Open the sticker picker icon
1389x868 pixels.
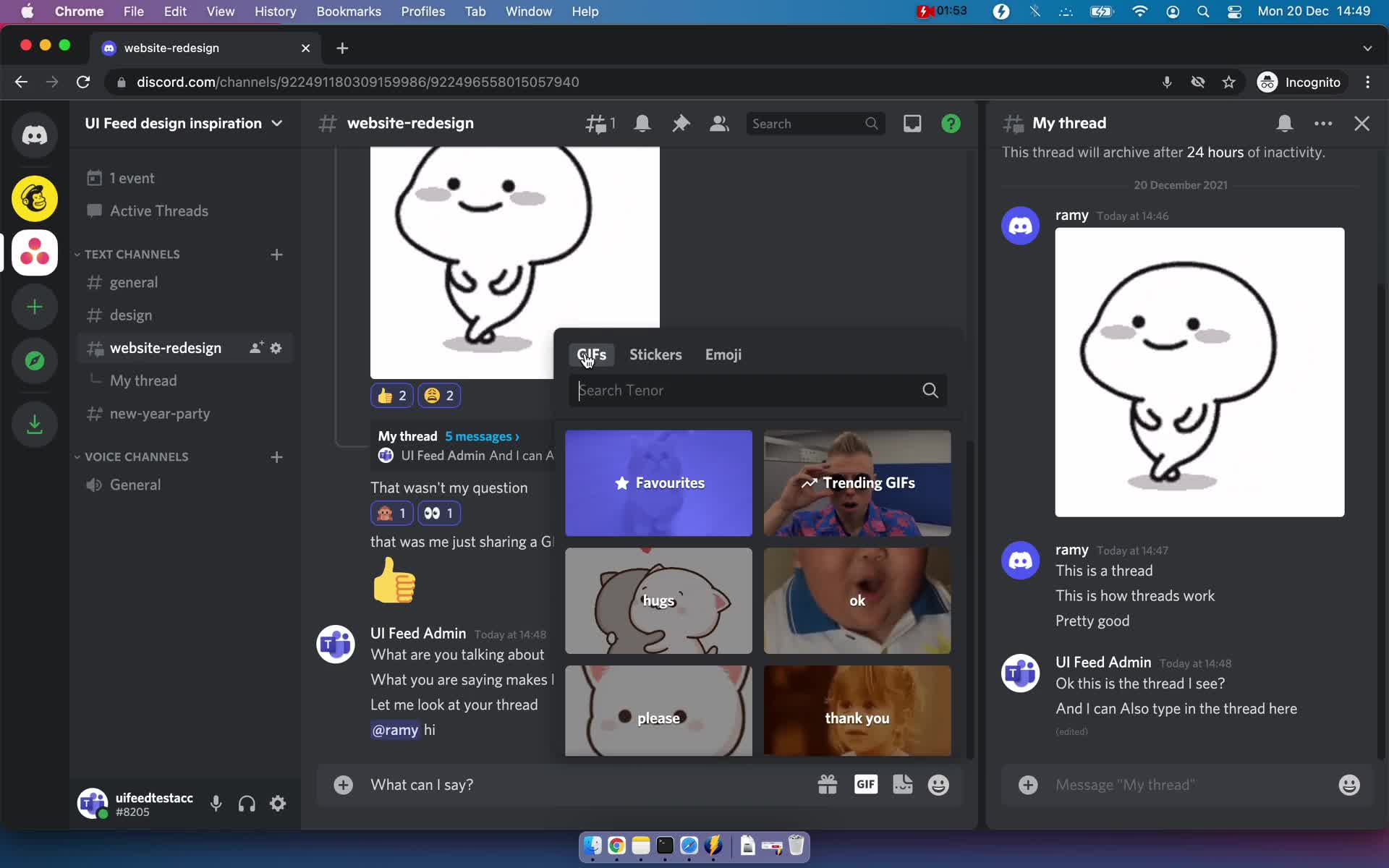pyautogui.click(x=902, y=785)
